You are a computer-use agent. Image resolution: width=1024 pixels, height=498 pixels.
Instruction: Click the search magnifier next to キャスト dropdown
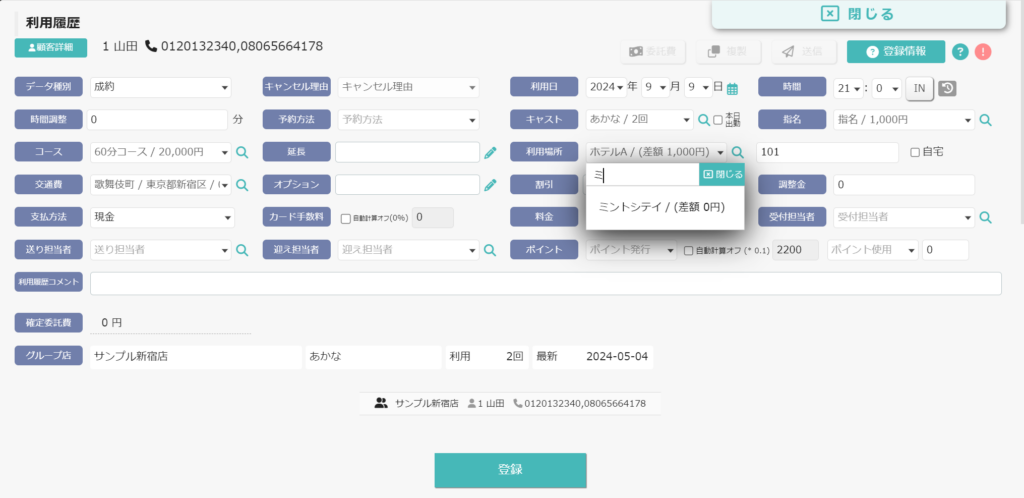(x=703, y=120)
